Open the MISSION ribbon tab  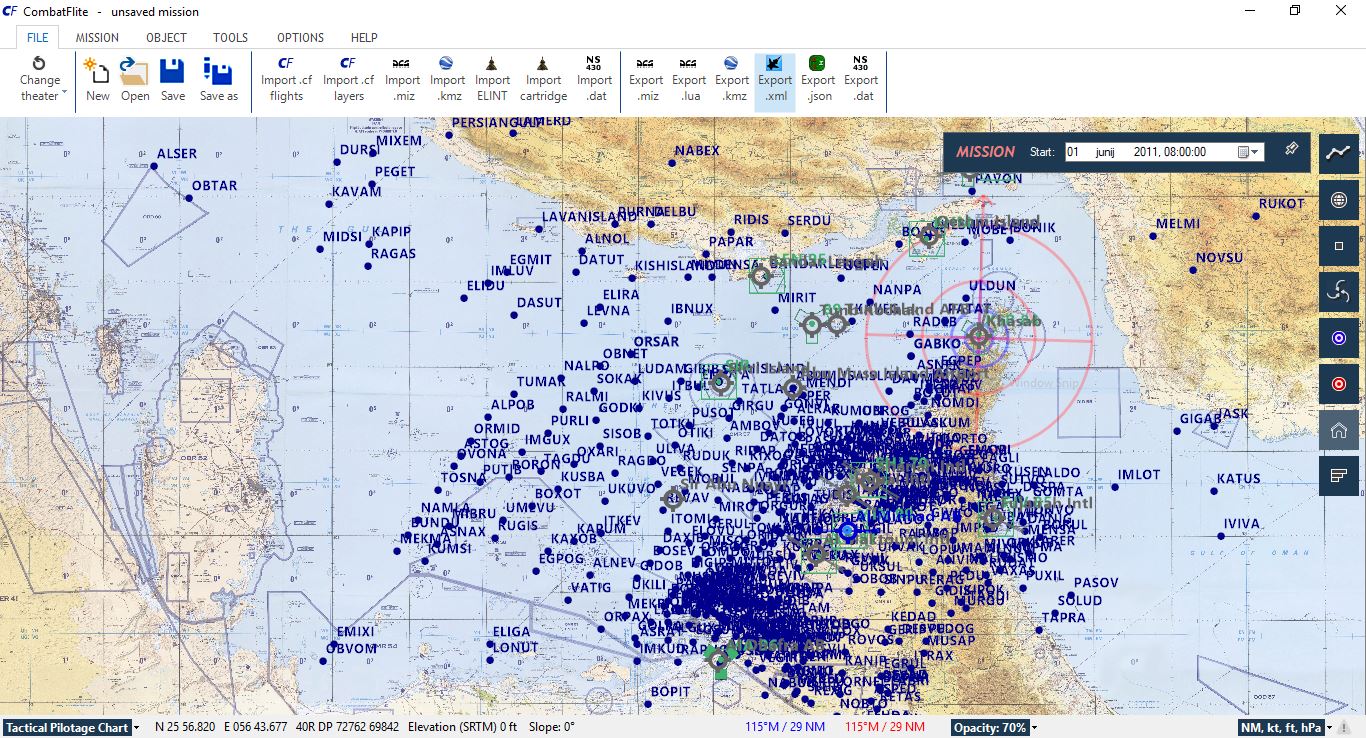[x=97, y=38]
